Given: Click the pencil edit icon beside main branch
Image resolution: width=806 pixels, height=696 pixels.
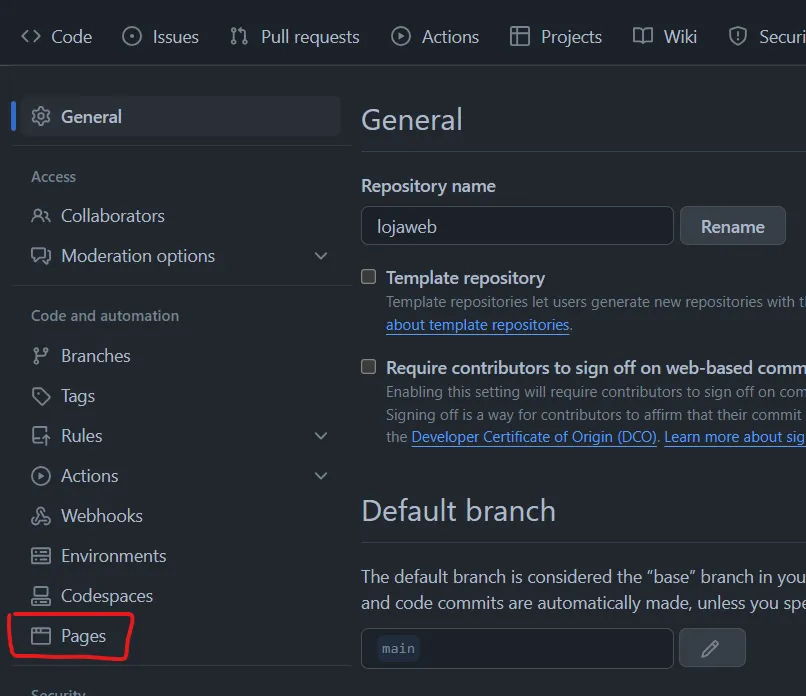Looking at the screenshot, I should coord(712,648).
